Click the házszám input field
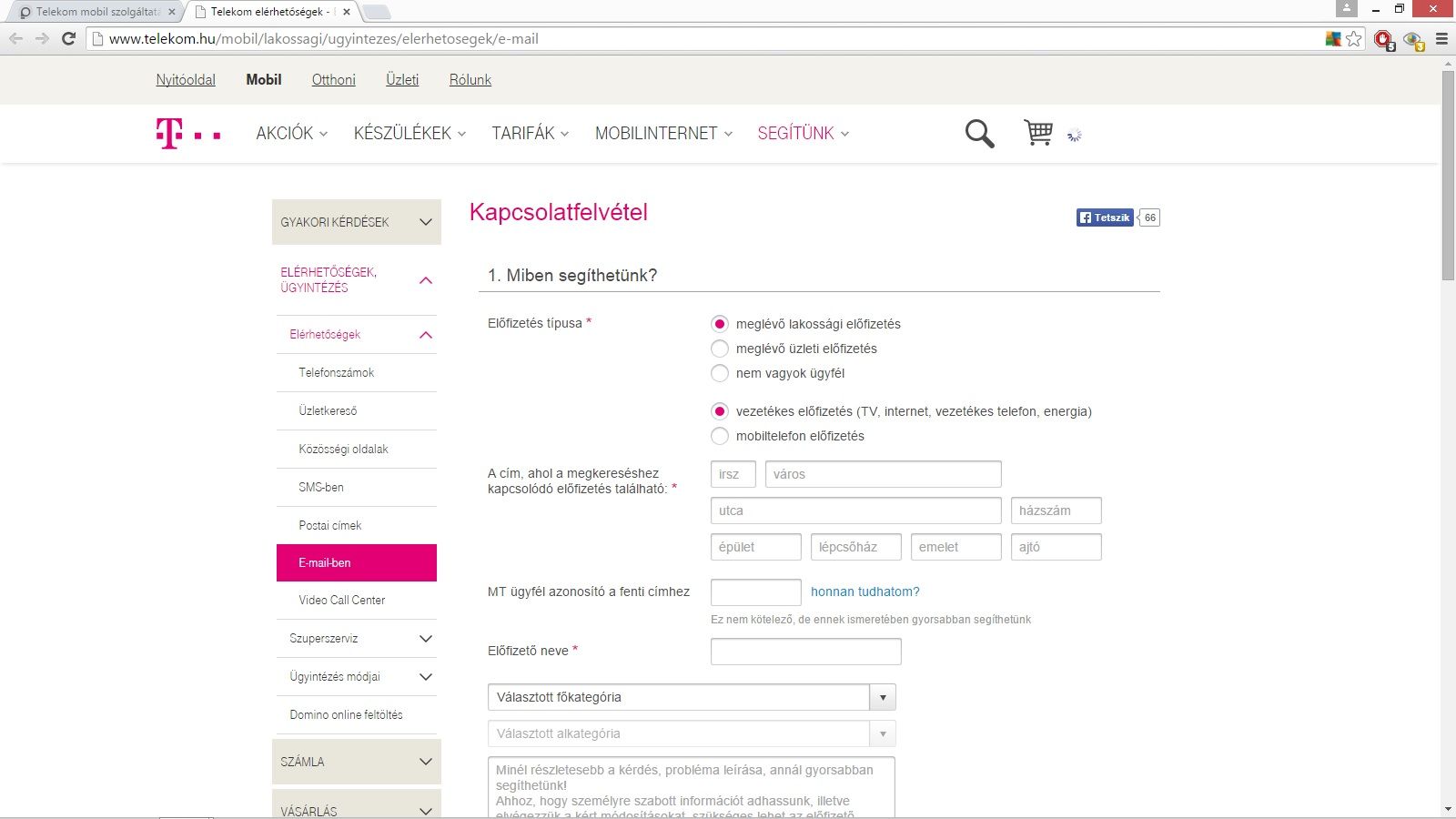 (x=1057, y=511)
